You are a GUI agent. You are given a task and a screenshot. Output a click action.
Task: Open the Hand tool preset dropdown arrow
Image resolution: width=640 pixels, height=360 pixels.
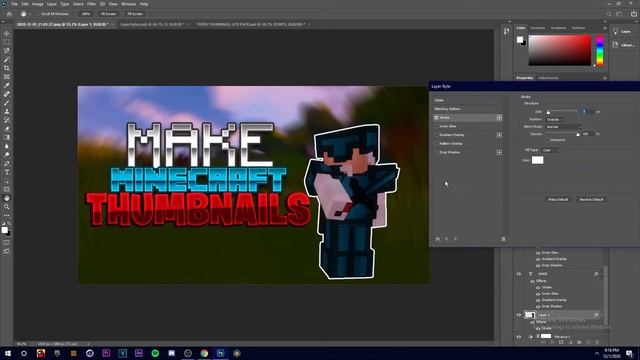tap(30, 14)
